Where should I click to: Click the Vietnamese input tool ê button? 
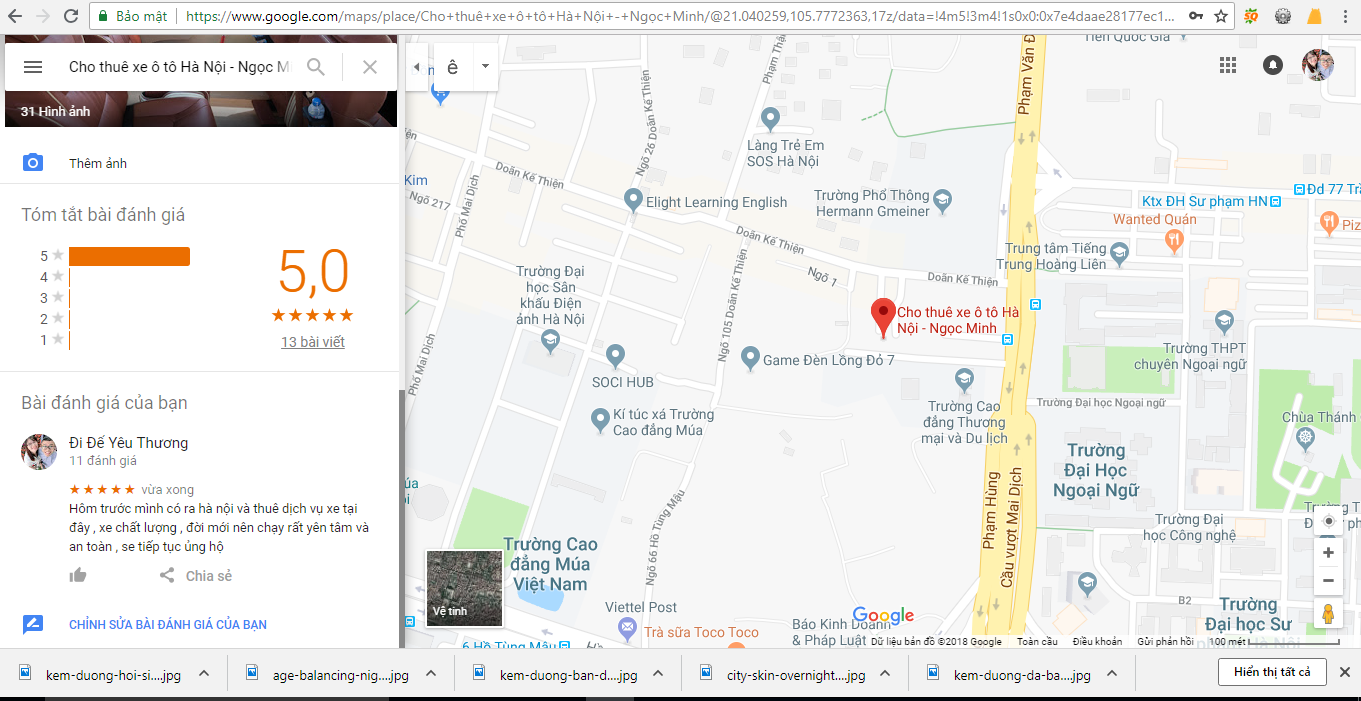click(x=453, y=67)
